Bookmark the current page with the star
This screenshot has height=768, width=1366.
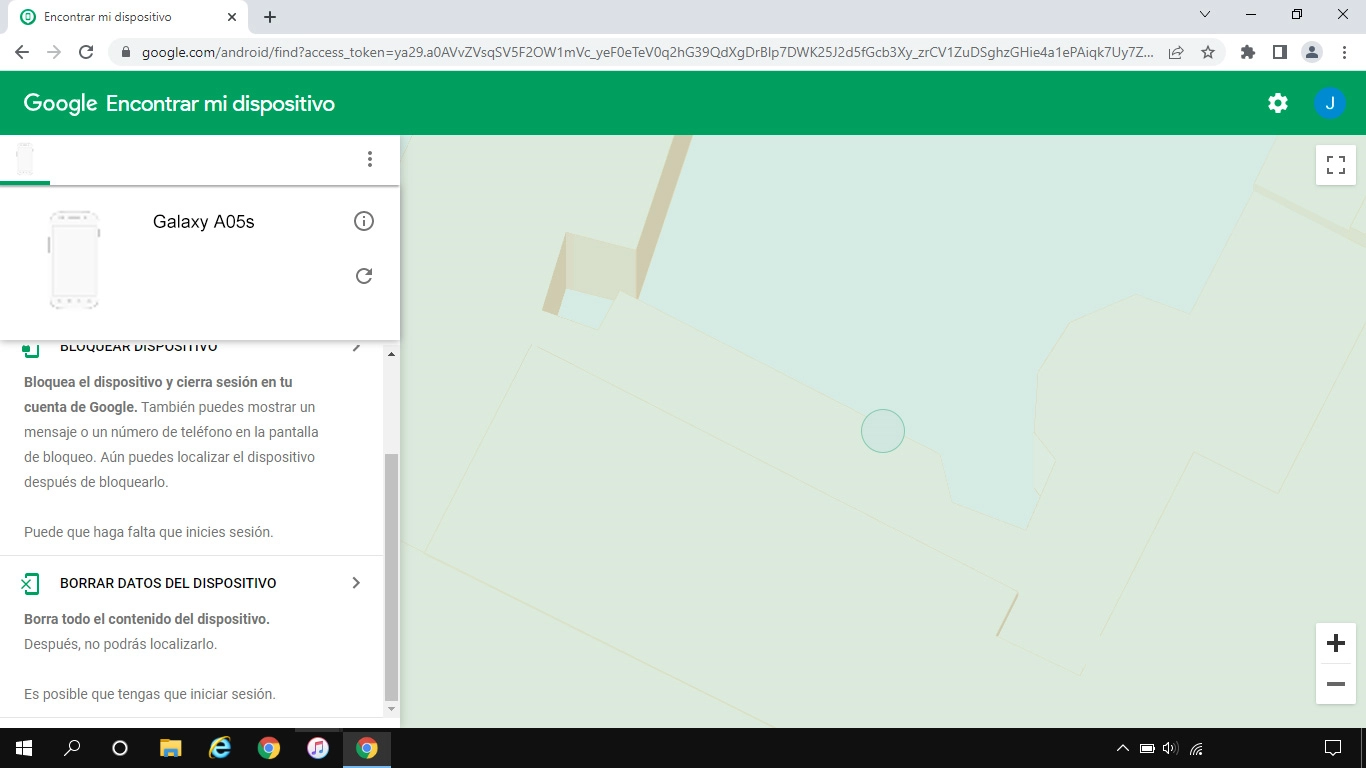click(x=1209, y=51)
